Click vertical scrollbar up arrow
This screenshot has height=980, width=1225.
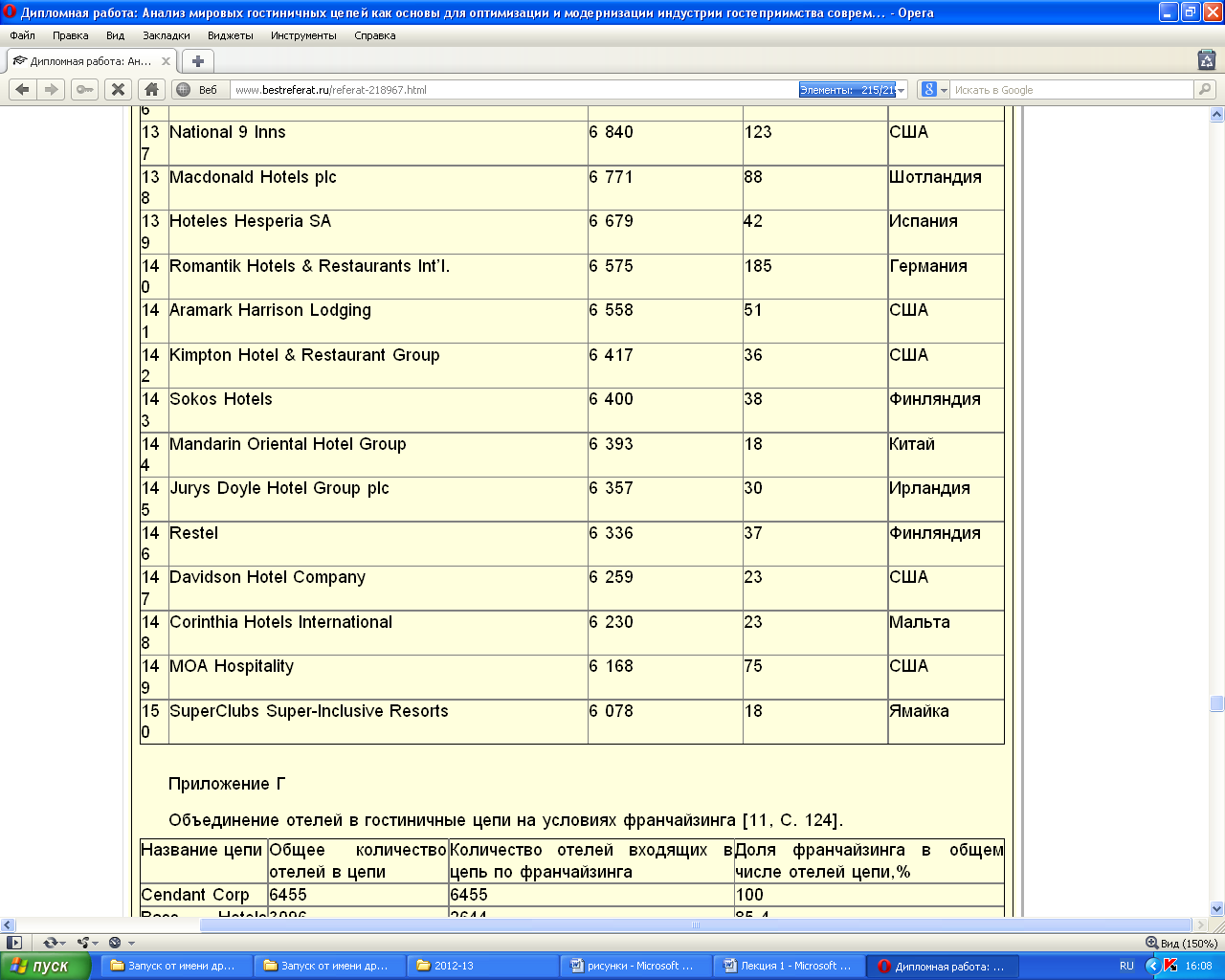point(1216,114)
